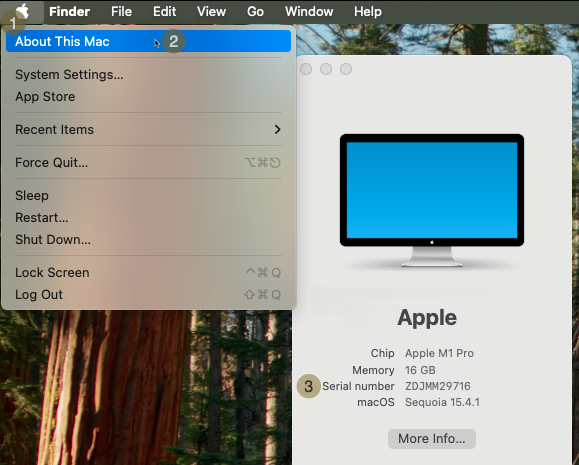Screen dimensions: 579x465
Task: Click Lock Screen menu item
Action: pyautogui.click(x=148, y=273)
